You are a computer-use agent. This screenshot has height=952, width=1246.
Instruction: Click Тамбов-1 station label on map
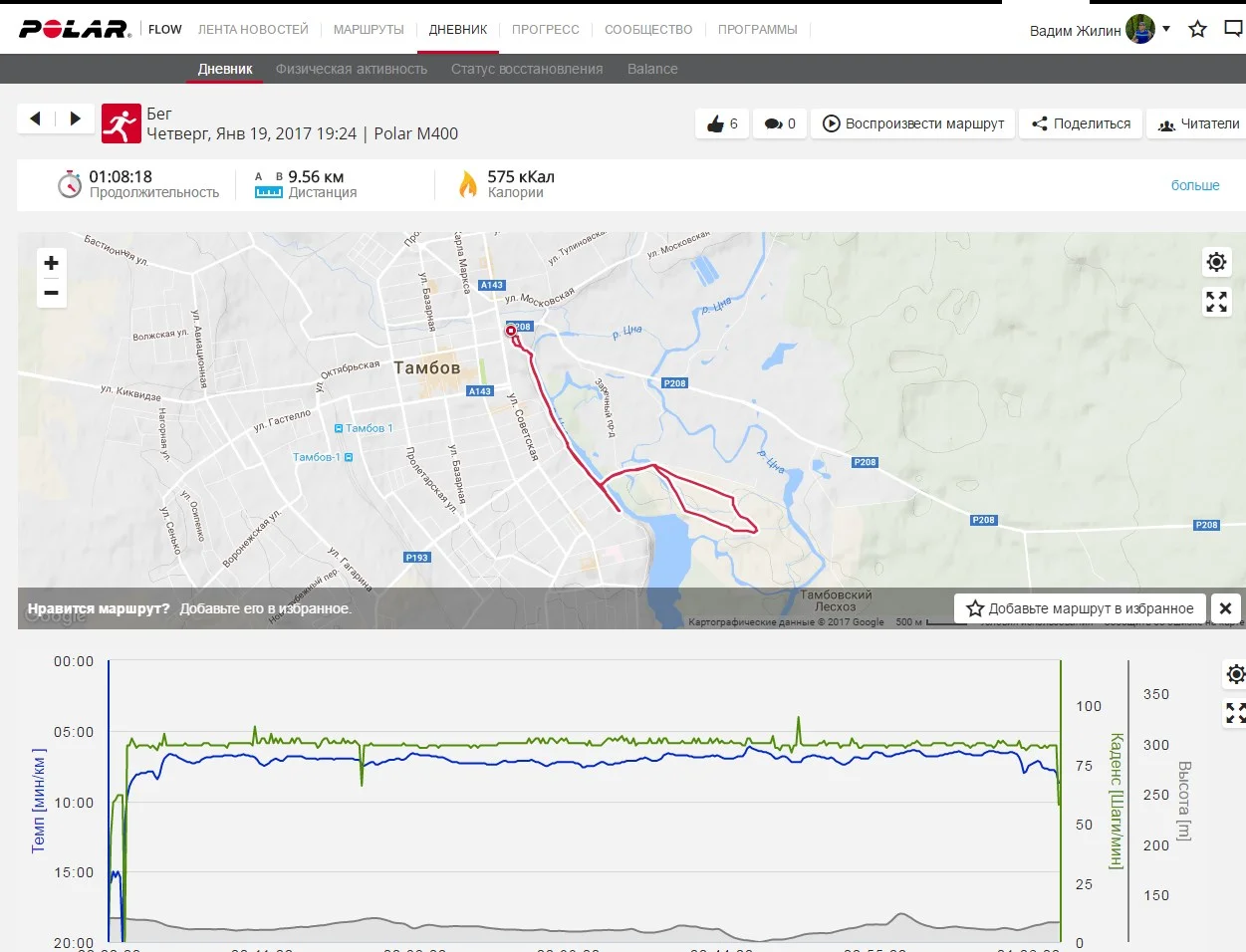(322, 457)
